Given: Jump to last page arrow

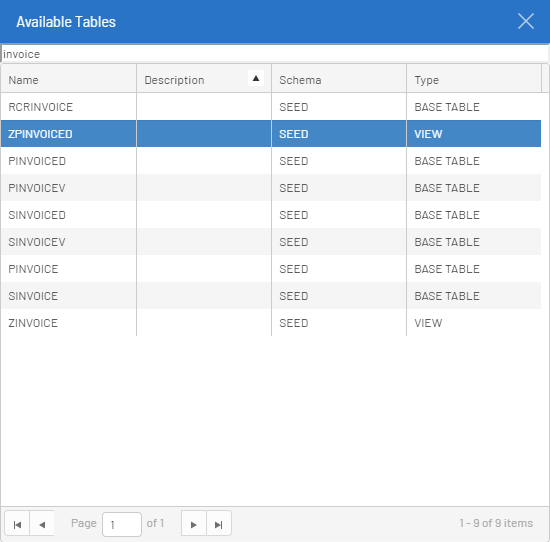Looking at the screenshot, I should coord(219,524).
